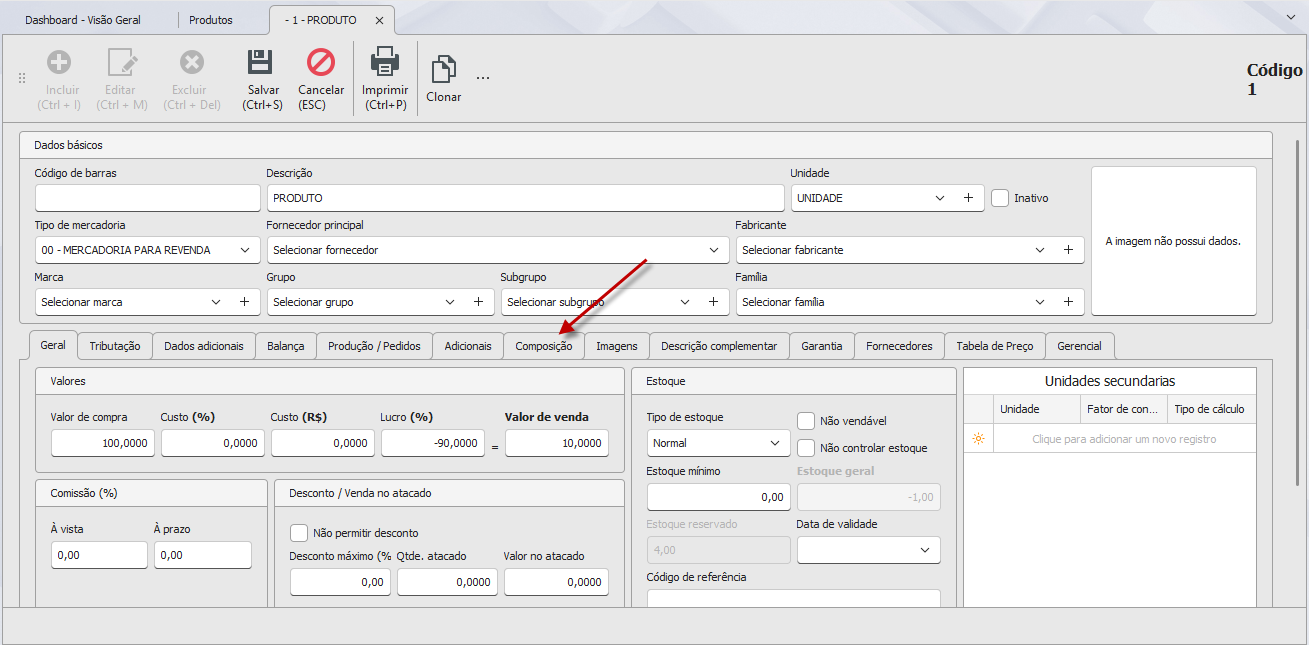The height and width of the screenshot is (645, 1309).
Task: Check Não permitir desconto option
Action: (299, 533)
